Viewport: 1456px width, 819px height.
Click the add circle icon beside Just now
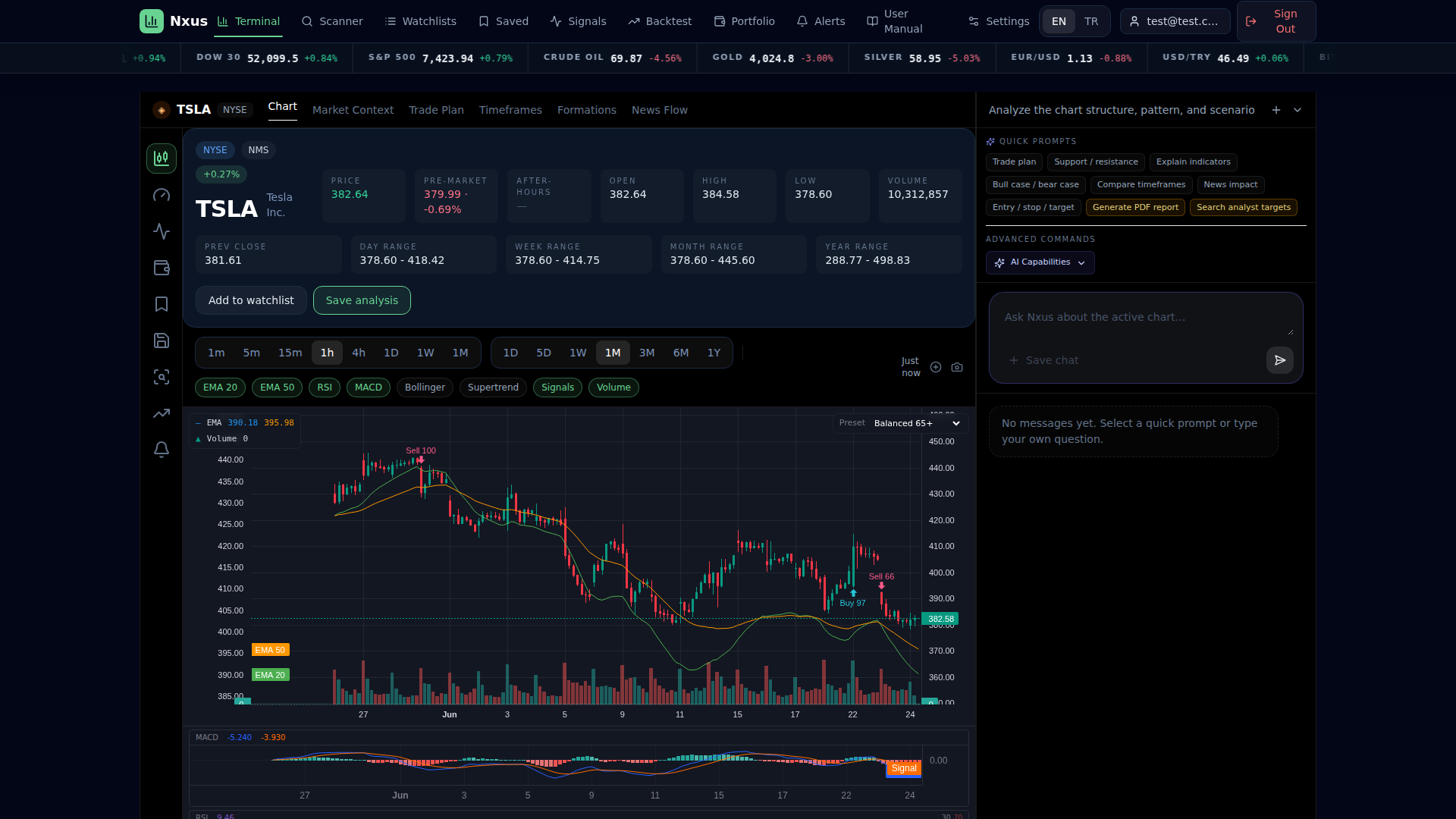pos(936,367)
